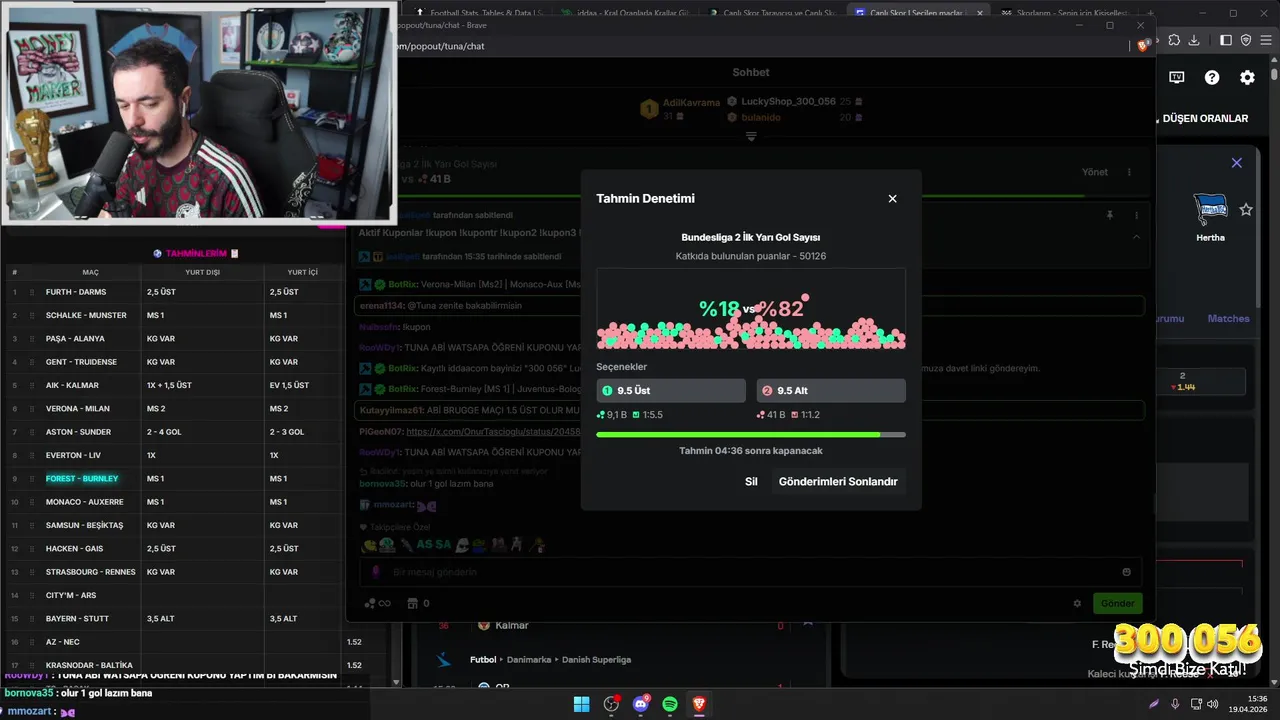
Task: Click the green Gönder send button
Action: pyautogui.click(x=1117, y=603)
